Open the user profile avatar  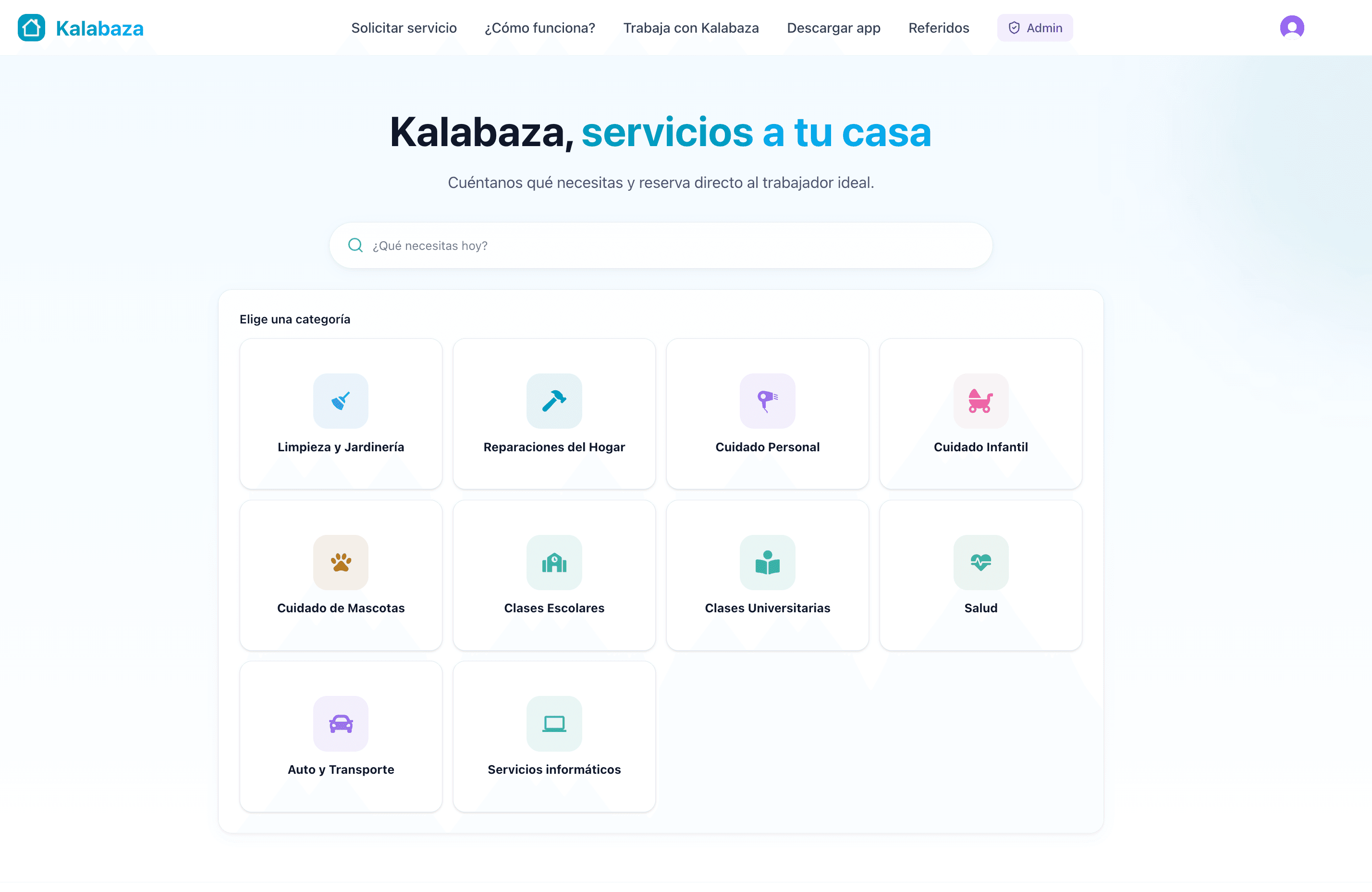click(x=1292, y=27)
